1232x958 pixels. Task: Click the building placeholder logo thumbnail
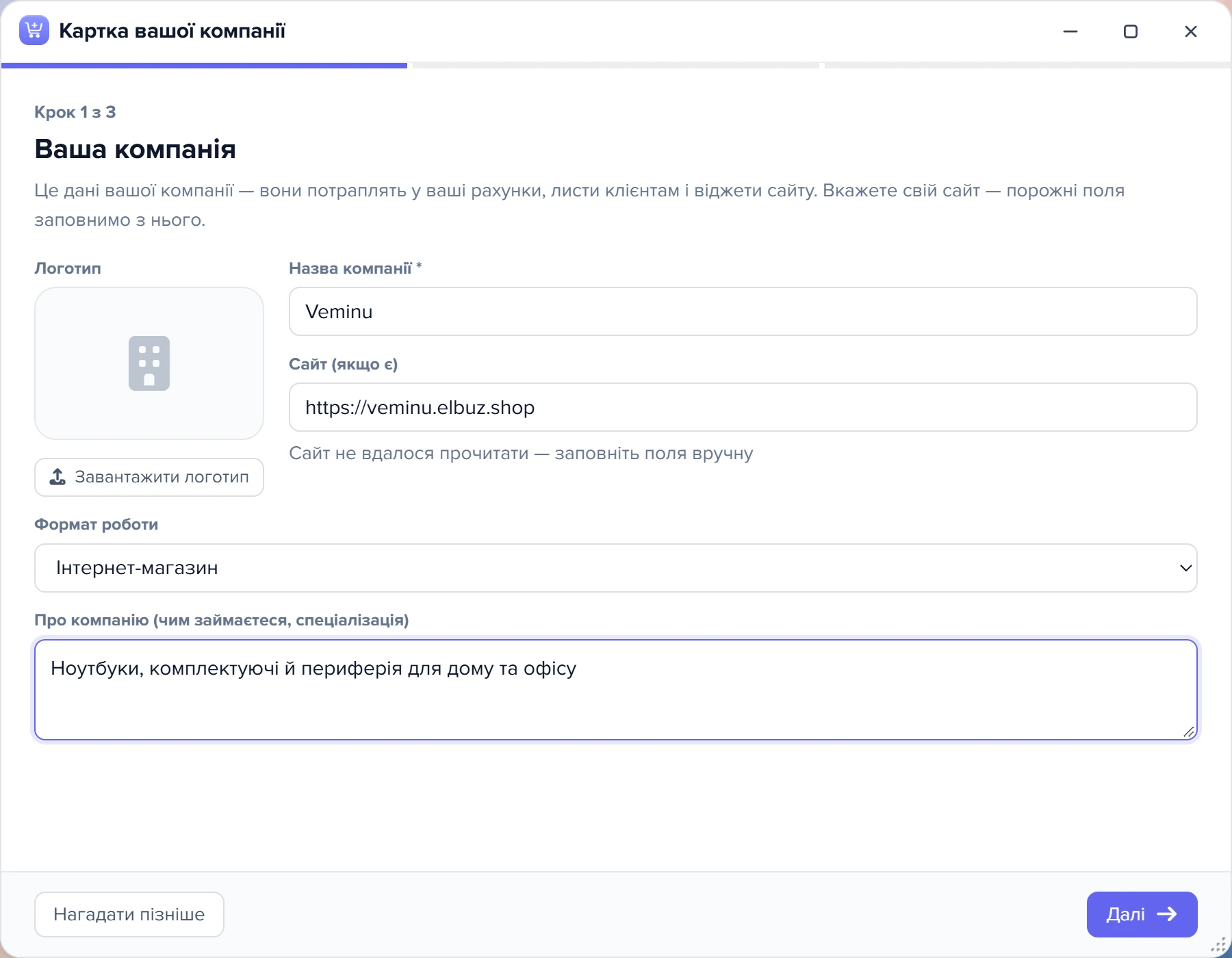pyautogui.click(x=149, y=363)
